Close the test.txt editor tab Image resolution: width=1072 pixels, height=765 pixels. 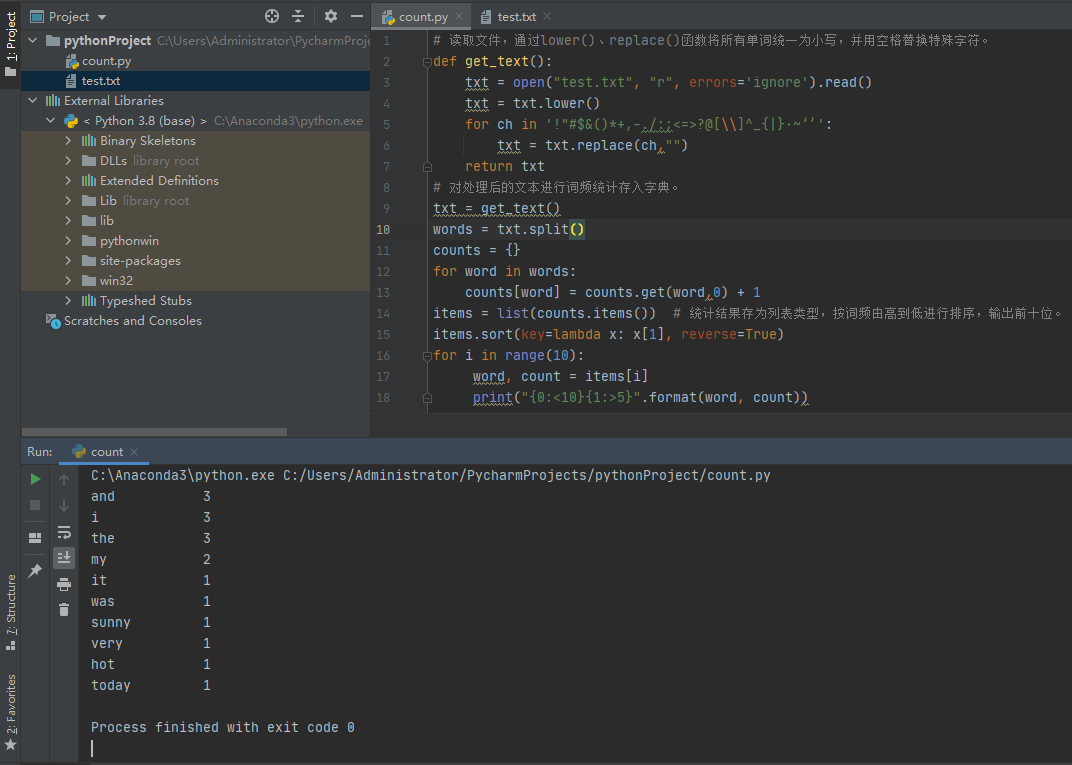(547, 16)
